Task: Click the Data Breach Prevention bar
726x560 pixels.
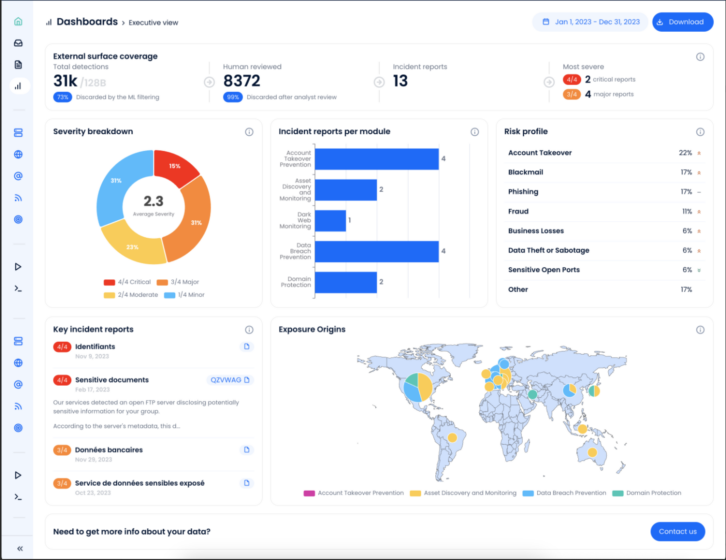Action: click(377, 252)
